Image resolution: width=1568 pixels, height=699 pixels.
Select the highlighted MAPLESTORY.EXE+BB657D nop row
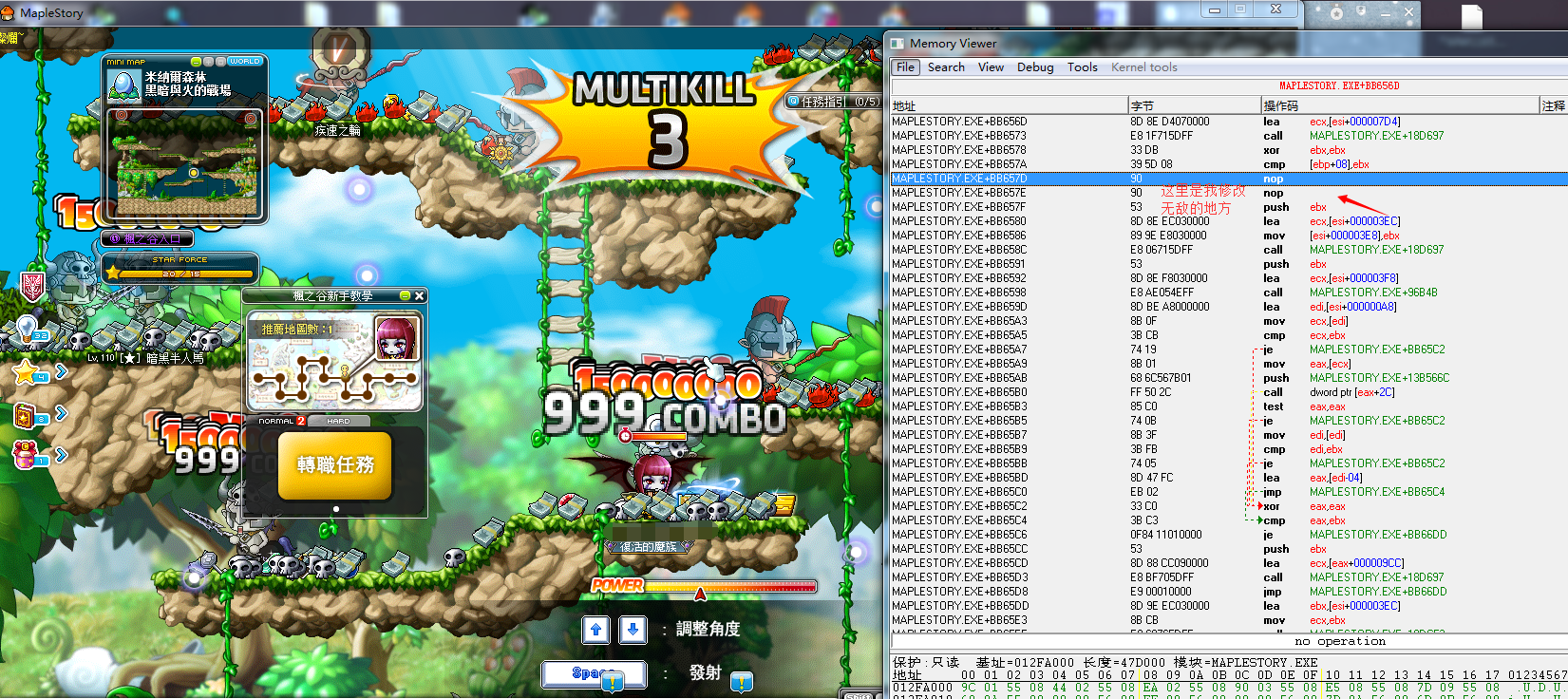(1229, 179)
